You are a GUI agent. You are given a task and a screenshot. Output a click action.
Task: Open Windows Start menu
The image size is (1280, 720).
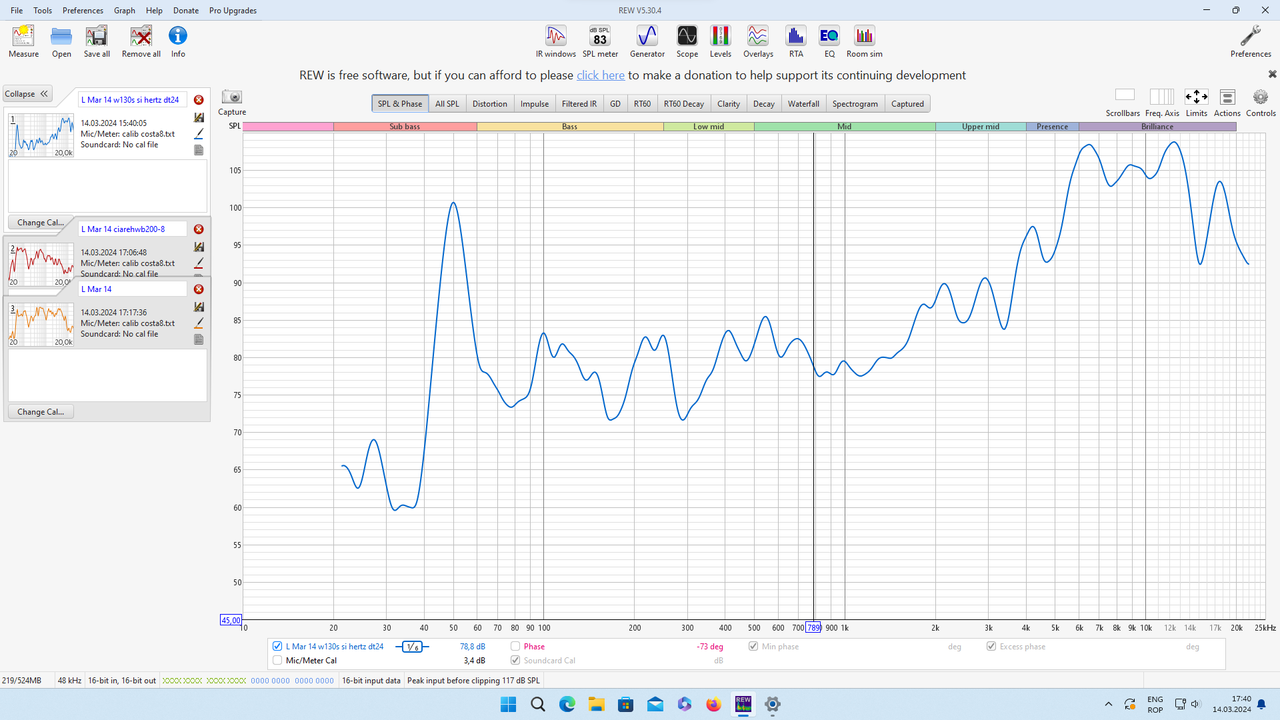click(508, 704)
